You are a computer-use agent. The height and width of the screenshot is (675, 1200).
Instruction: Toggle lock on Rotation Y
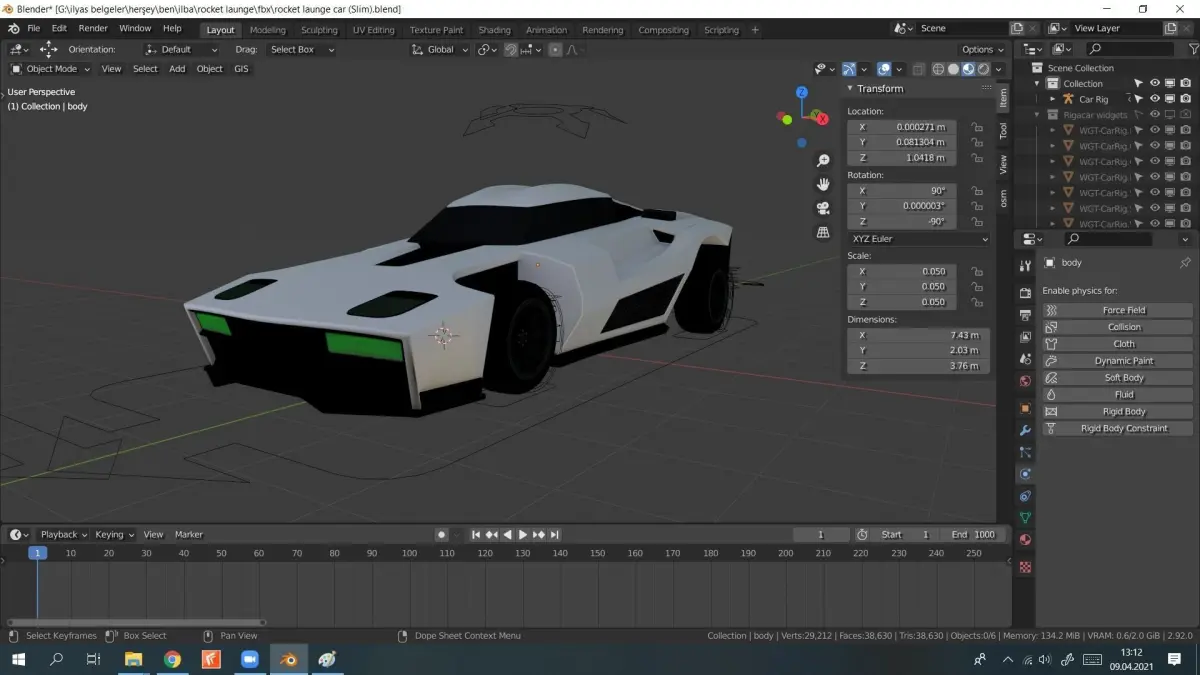pyautogui.click(x=976, y=206)
